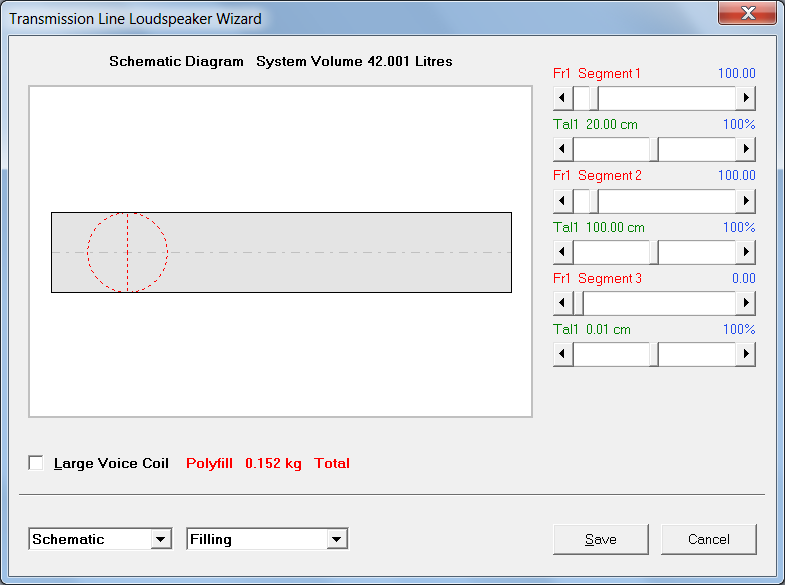Viewport: 785px width, 585px height.
Task: Click the System Volume 42.001 Litres text
Action: pyautogui.click(x=354, y=61)
